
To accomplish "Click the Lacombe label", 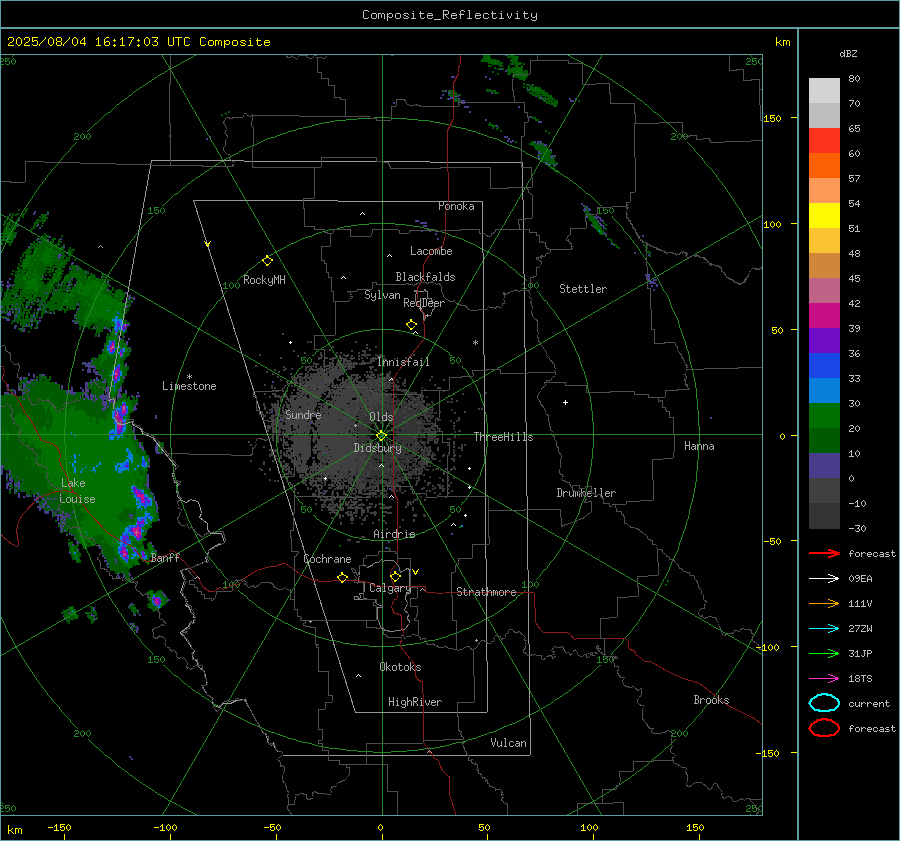I will 431,251.
